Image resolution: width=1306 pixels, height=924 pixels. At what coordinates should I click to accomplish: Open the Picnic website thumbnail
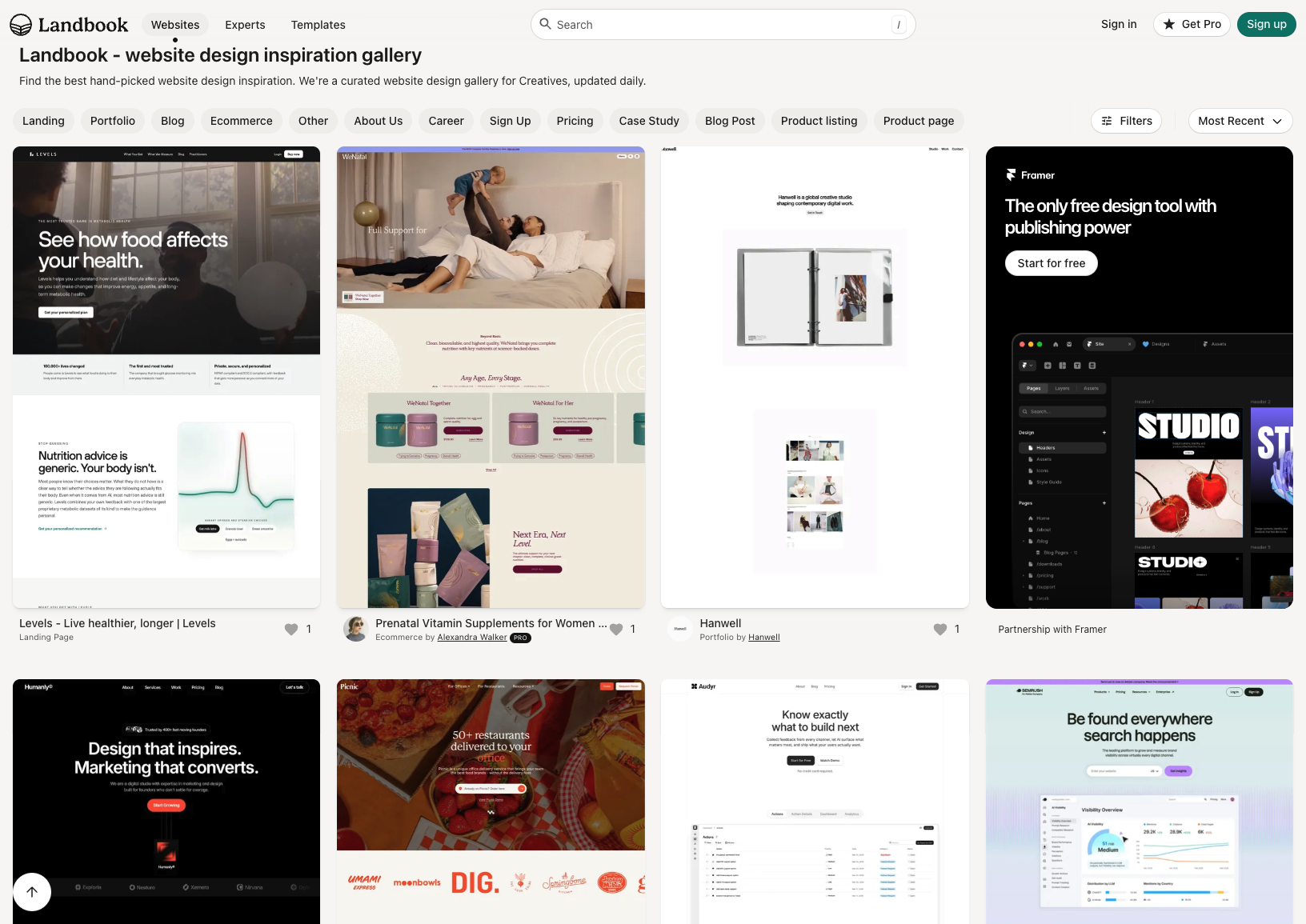tap(491, 802)
